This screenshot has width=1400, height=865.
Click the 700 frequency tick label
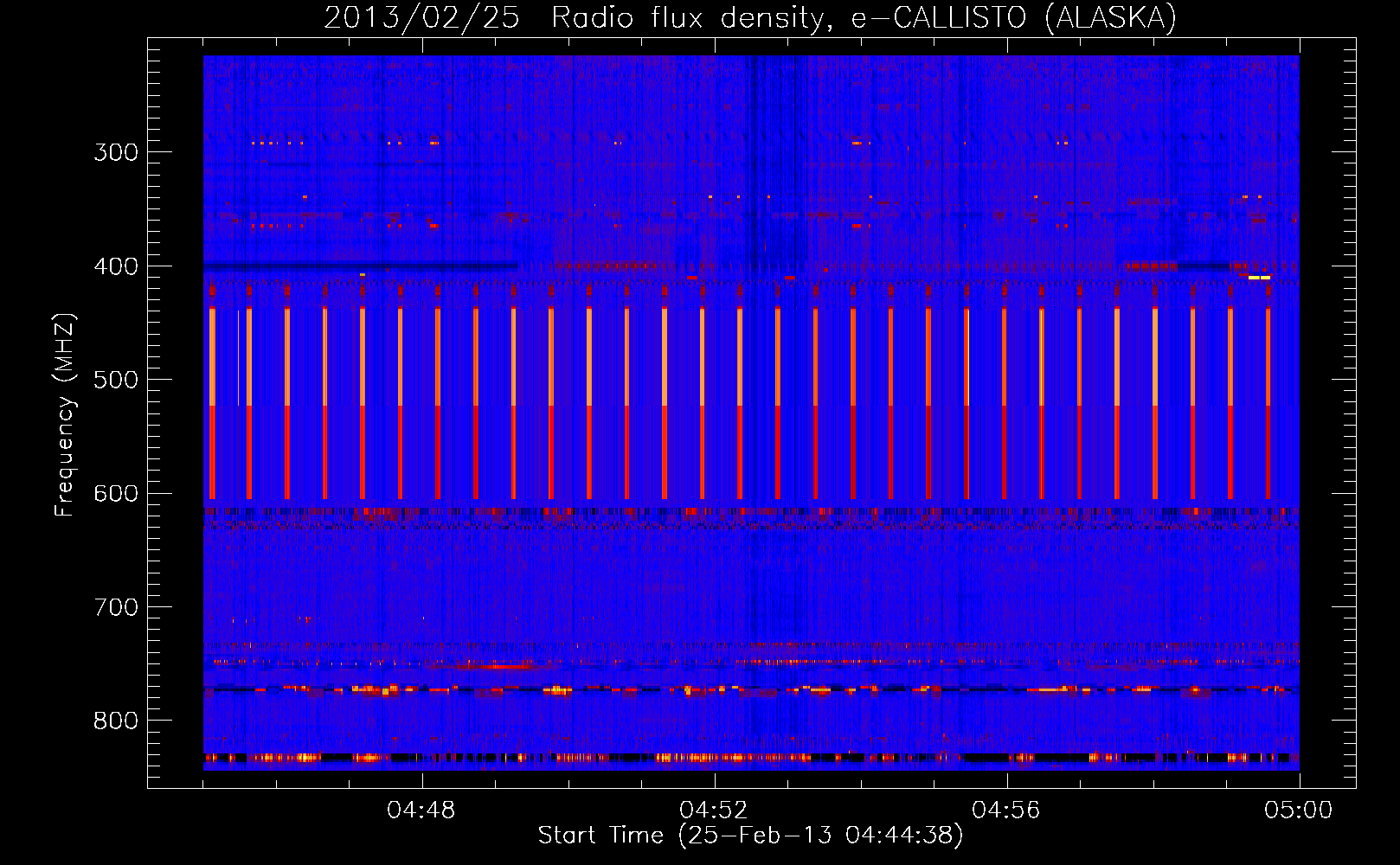pyautogui.click(x=116, y=608)
